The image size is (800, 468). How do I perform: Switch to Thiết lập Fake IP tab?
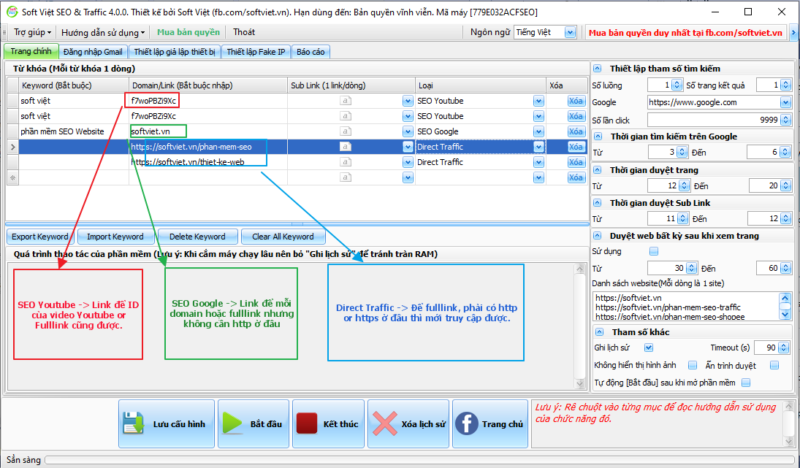(256, 52)
